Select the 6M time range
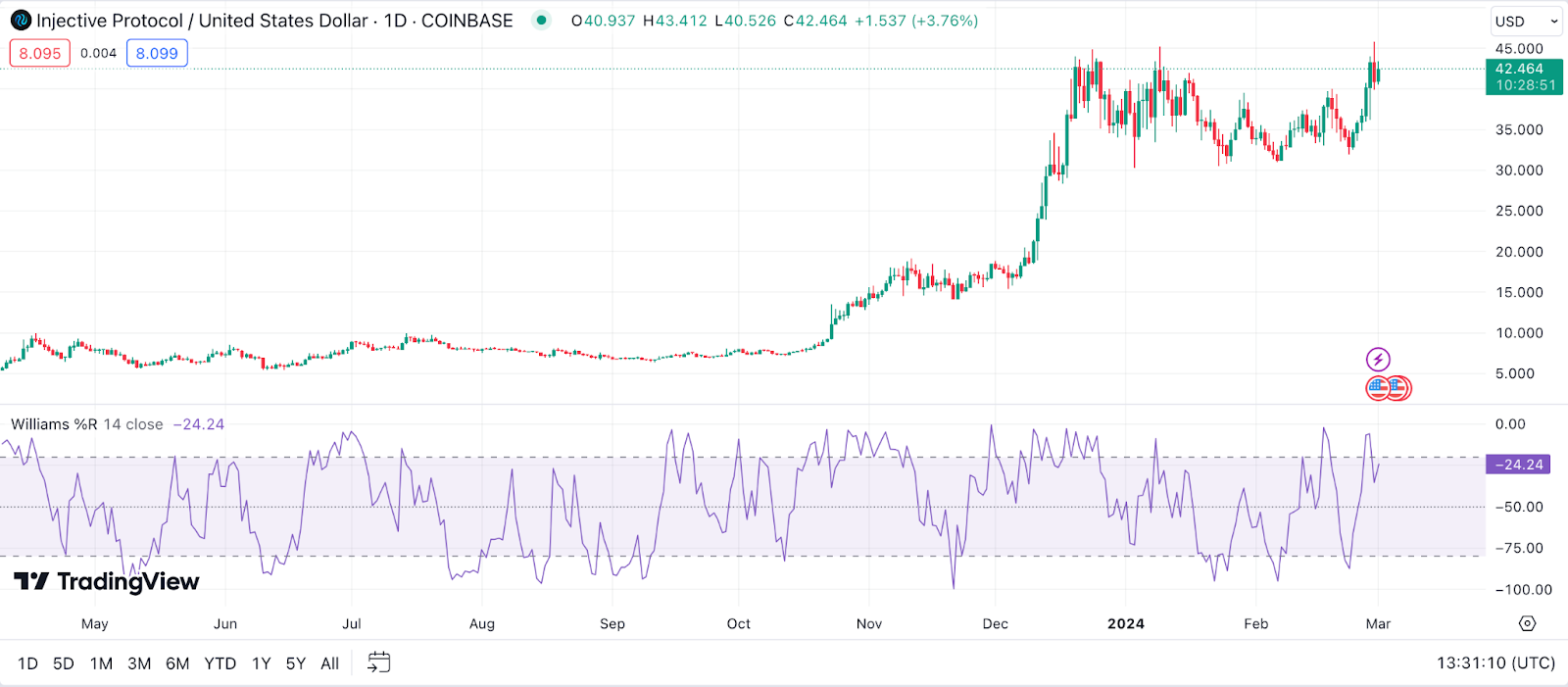 pyautogui.click(x=177, y=663)
